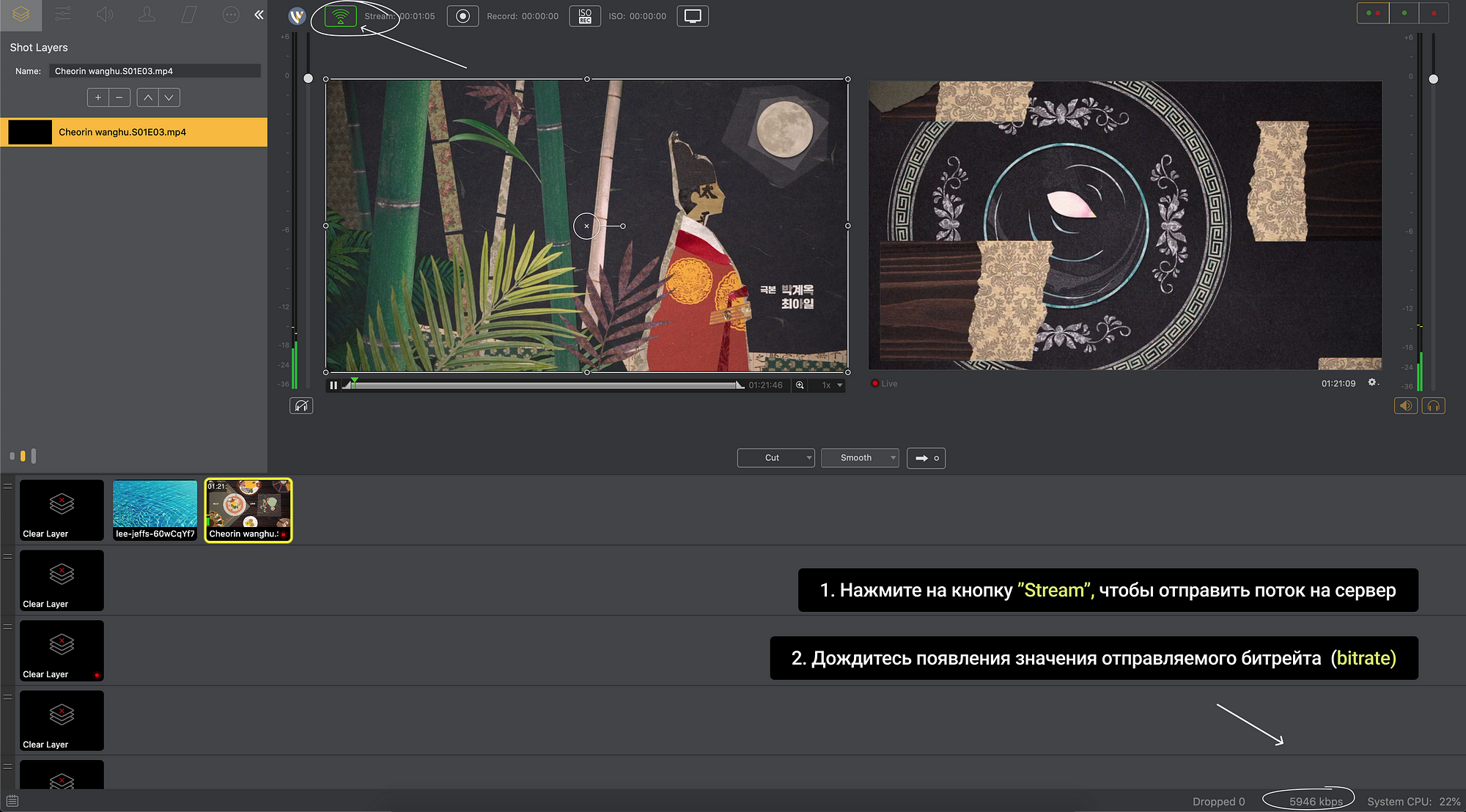Move shot layer up with arrow

coord(147,97)
